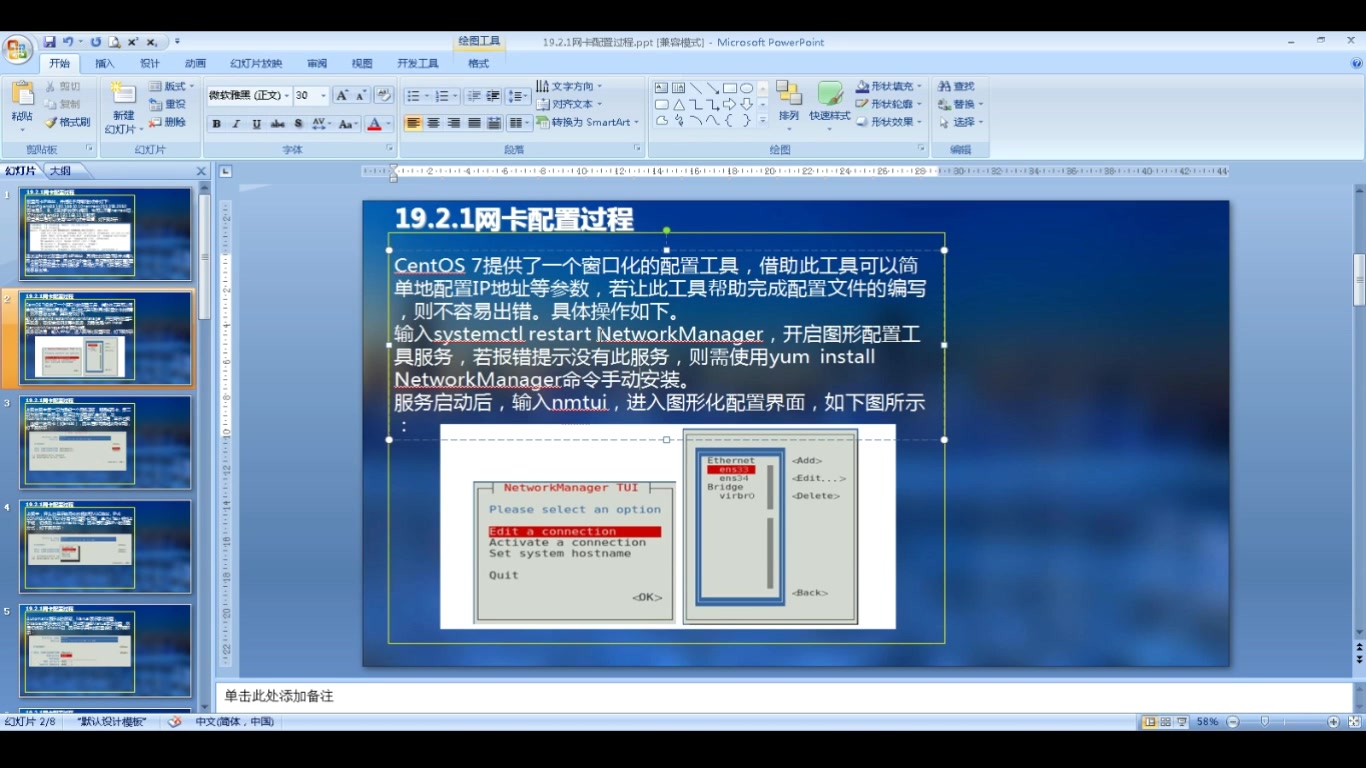Screen dimensions: 1366x768
Task: Apply strikethrough to text
Action: pos(277,124)
